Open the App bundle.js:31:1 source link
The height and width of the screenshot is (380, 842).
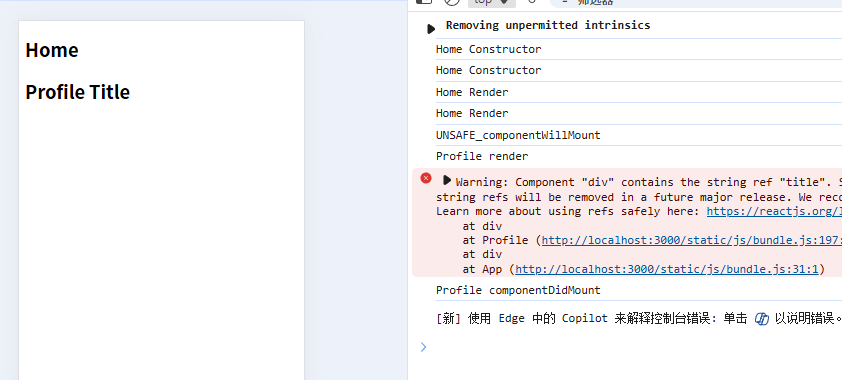point(667,269)
